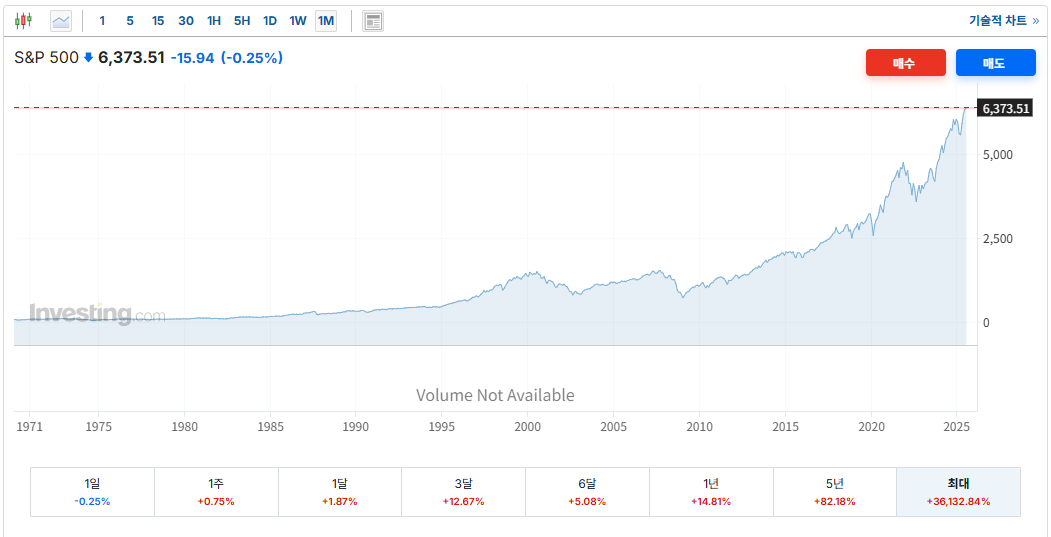The width and height of the screenshot is (1051, 537).
Task: Select the 1D interval
Action: tap(269, 21)
